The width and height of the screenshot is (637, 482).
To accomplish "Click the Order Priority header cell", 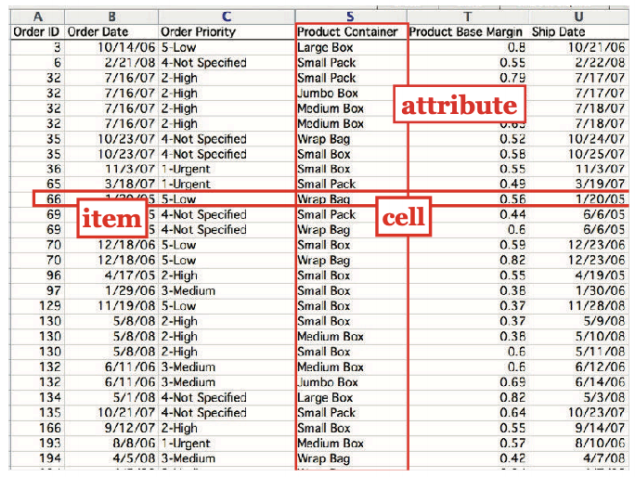I will pos(226,32).
